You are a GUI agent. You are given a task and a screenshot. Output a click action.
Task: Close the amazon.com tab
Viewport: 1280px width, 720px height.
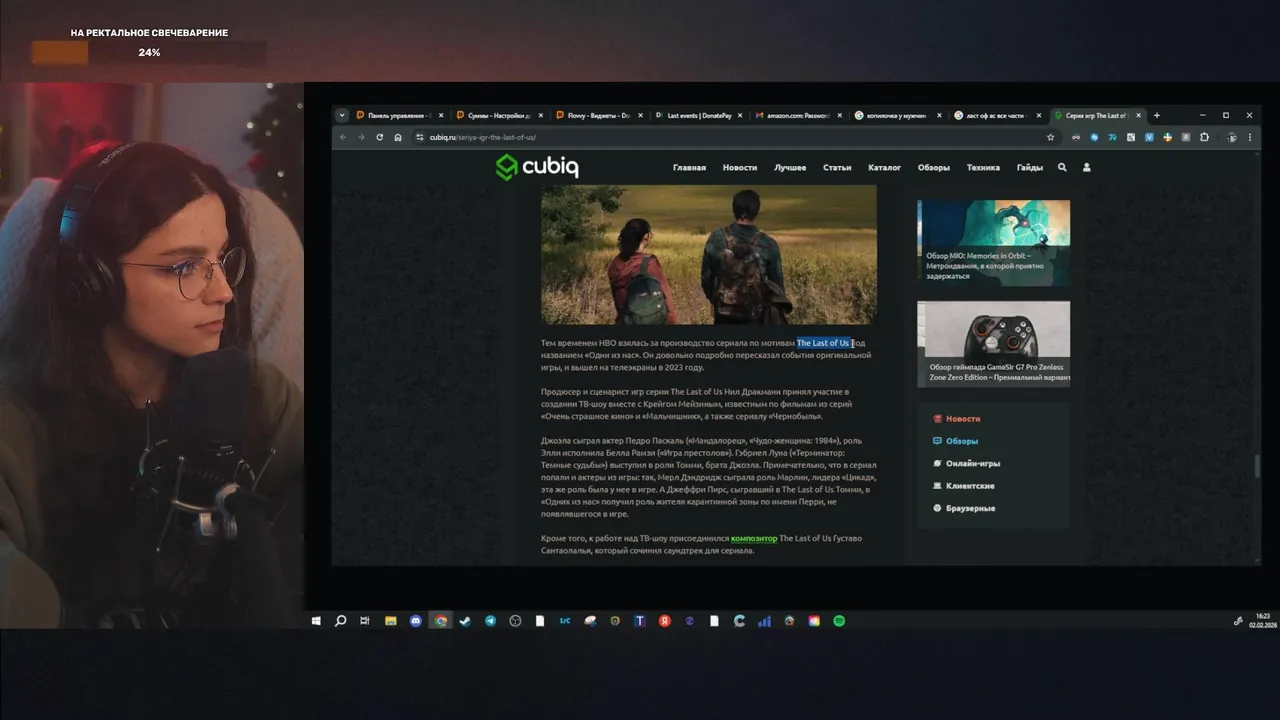click(x=839, y=115)
